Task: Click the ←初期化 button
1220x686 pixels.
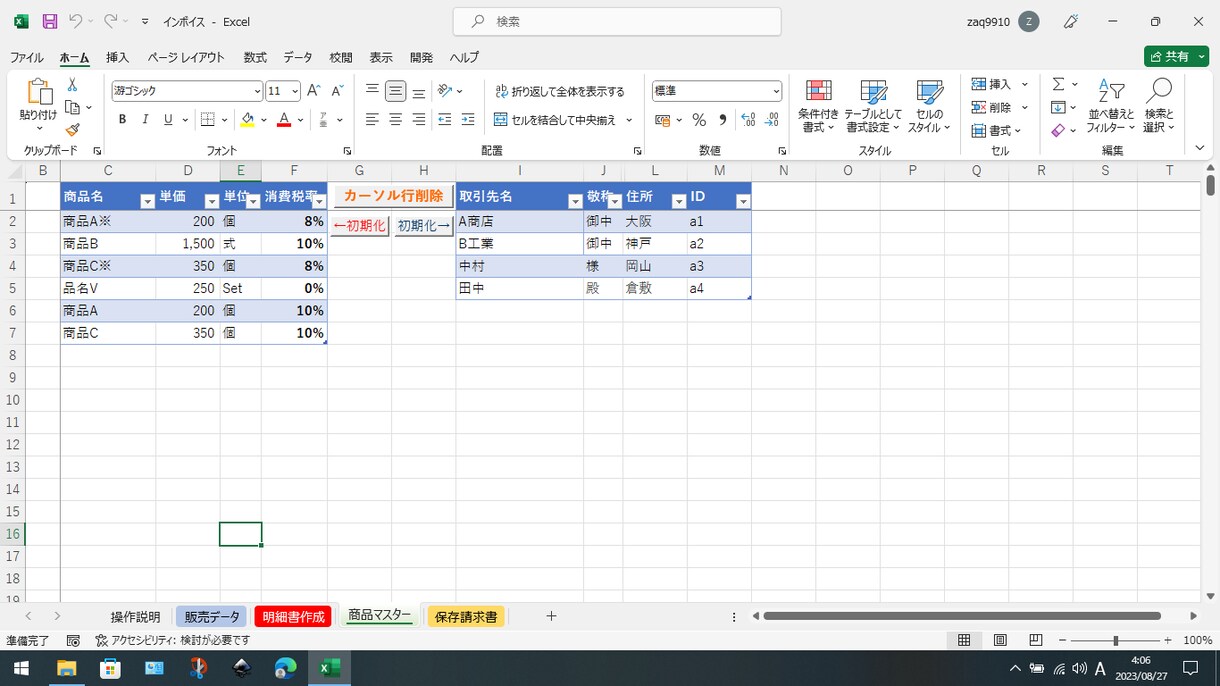Action: tap(359, 226)
